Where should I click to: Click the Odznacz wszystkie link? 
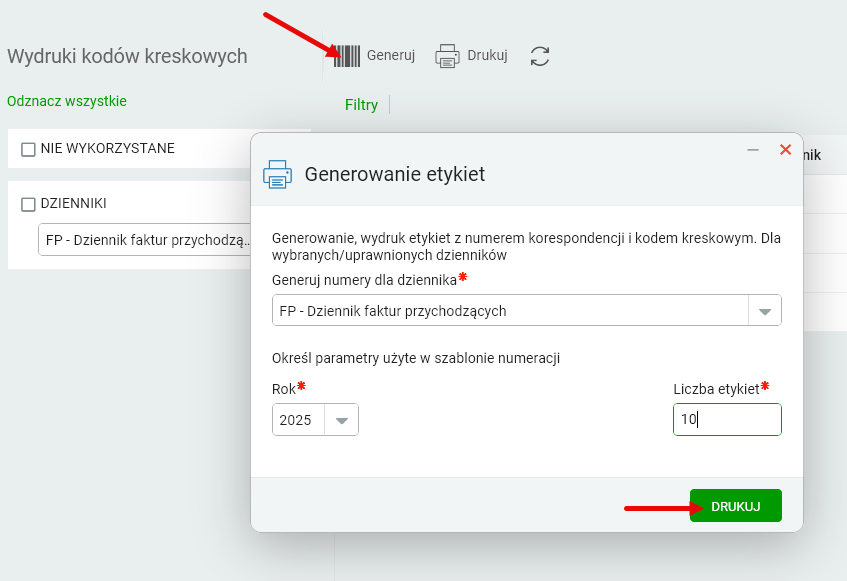coord(66,101)
